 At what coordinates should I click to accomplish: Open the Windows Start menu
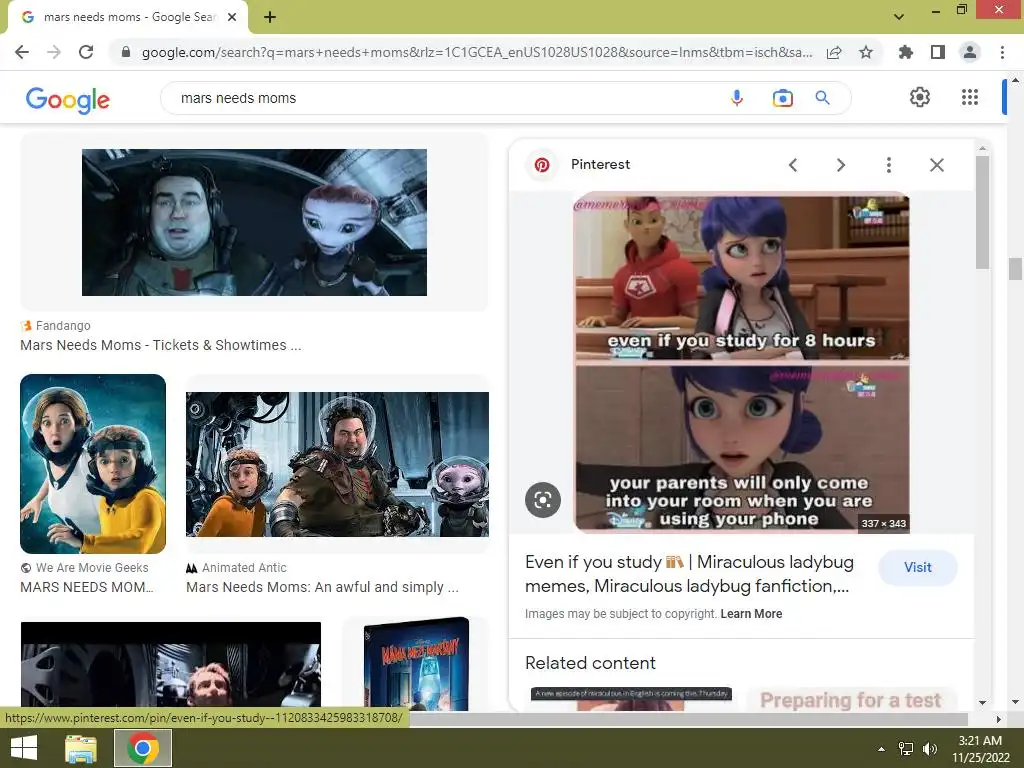pos(24,748)
